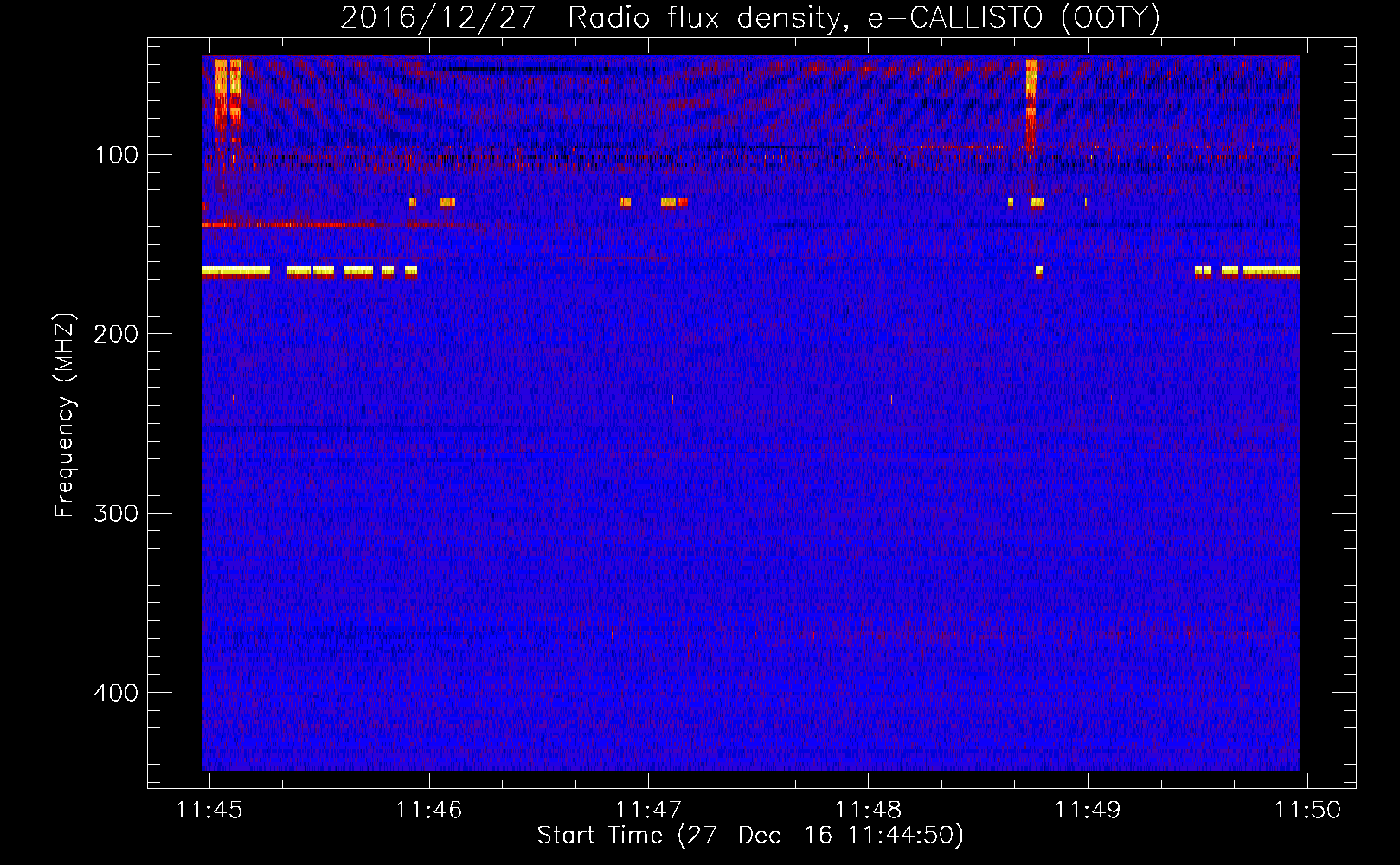Click the 100 MHz frequency tick label
Viewport: 1400px width, 865px height.
click(x=117, y=155)
